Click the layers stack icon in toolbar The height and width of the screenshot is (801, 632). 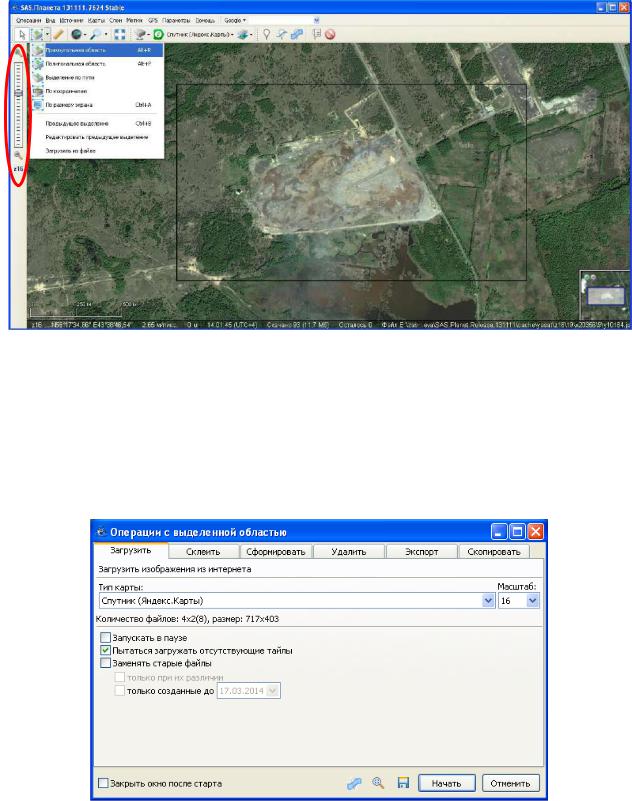243,34
